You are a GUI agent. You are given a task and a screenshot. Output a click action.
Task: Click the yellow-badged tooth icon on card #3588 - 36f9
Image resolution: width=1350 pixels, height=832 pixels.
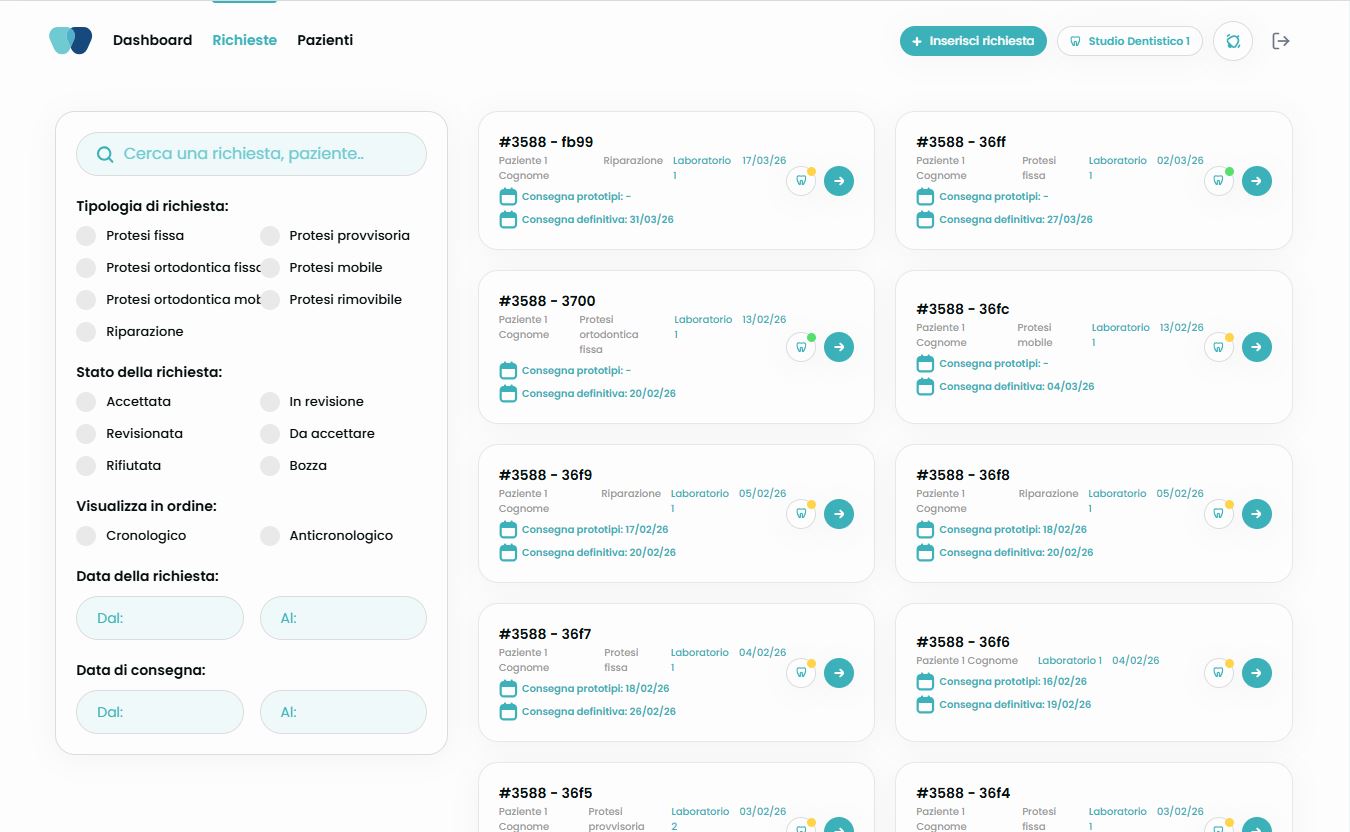click(801, 513)
